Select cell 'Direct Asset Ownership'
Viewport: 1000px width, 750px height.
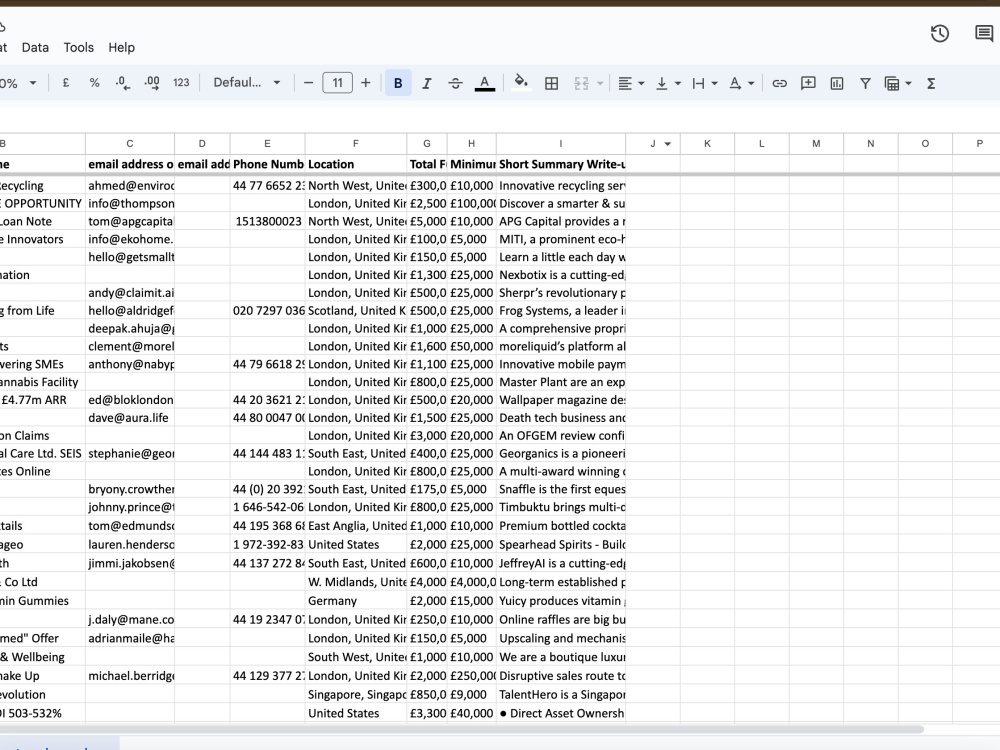tap(561, 713)
